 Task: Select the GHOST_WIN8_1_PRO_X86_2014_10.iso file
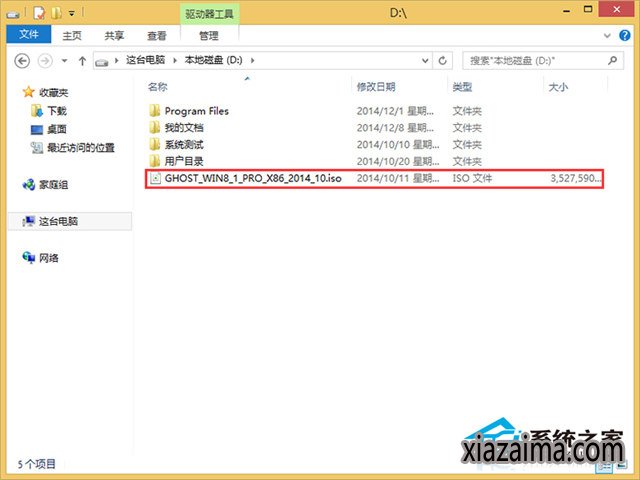coord(253,178)
